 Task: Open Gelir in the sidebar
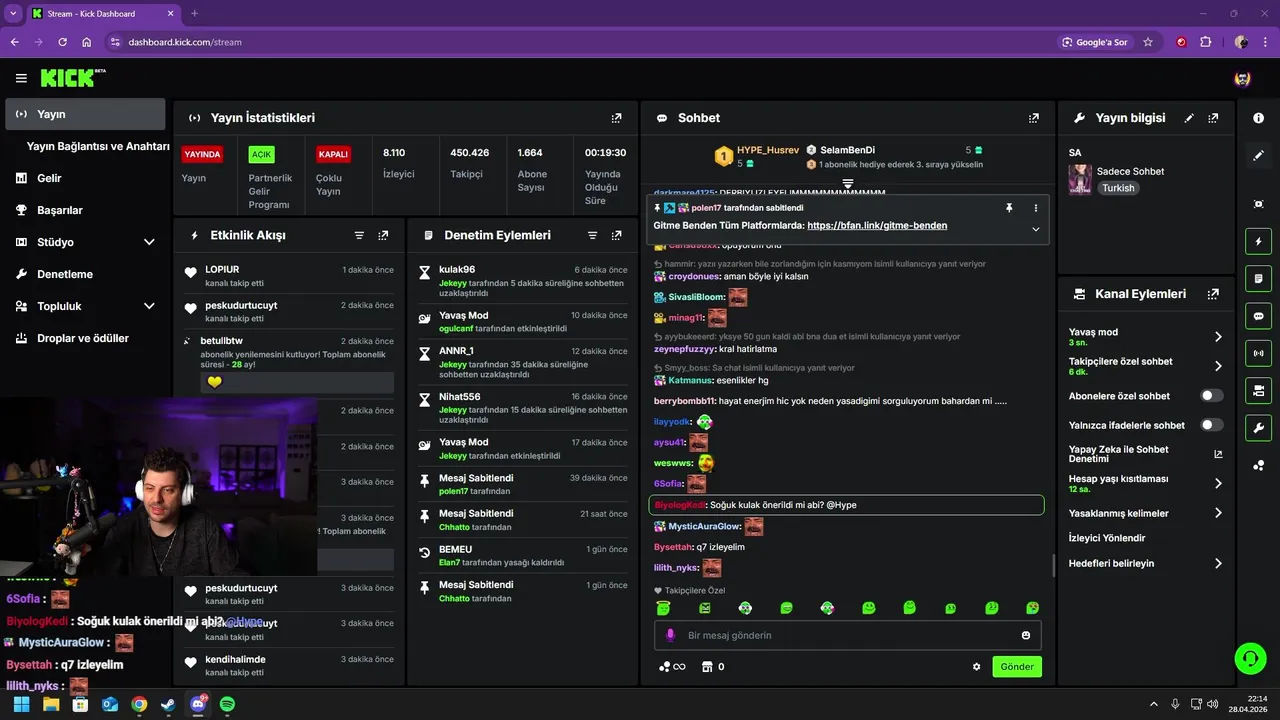pos(85,178)
